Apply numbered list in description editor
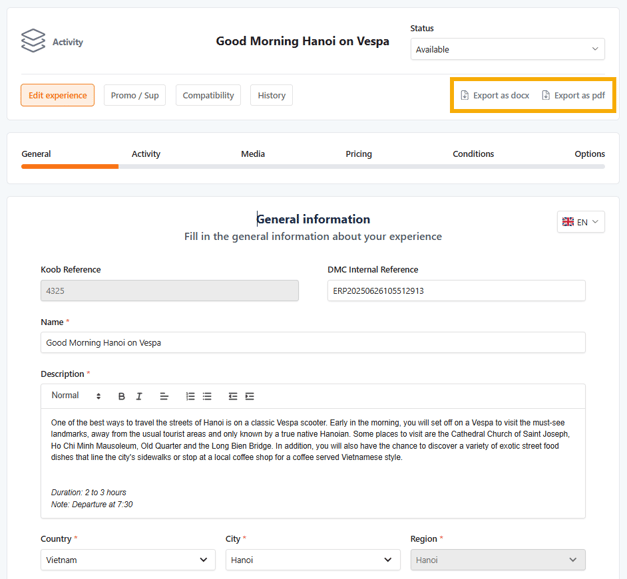627x579 pixels. tap(190, 397)
